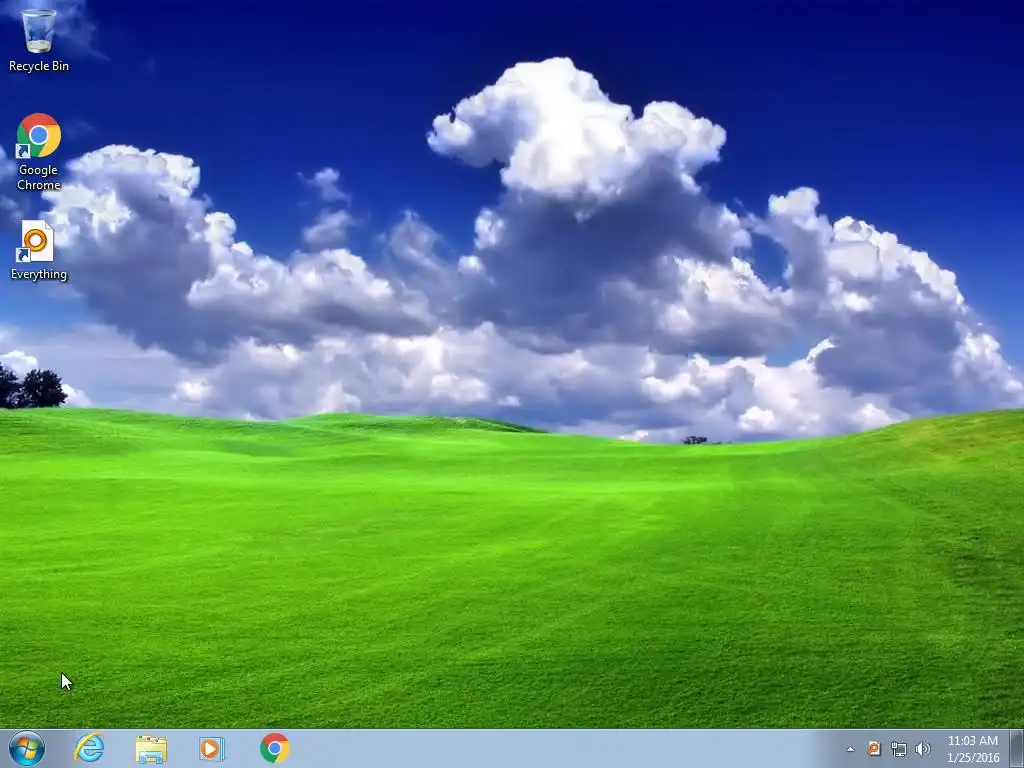
Task: Launch Google Chrome from the taskbar
Action: click(275, 748)
